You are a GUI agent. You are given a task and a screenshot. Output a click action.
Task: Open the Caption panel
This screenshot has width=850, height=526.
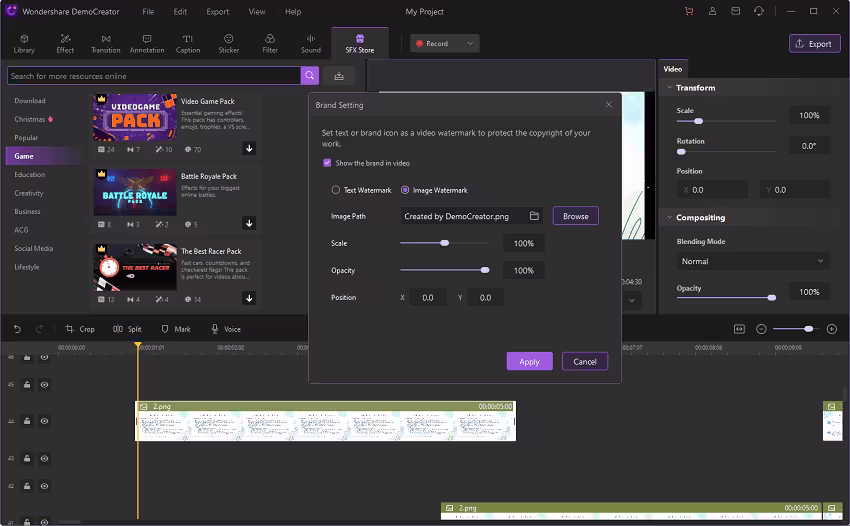(x=188, y=43)
